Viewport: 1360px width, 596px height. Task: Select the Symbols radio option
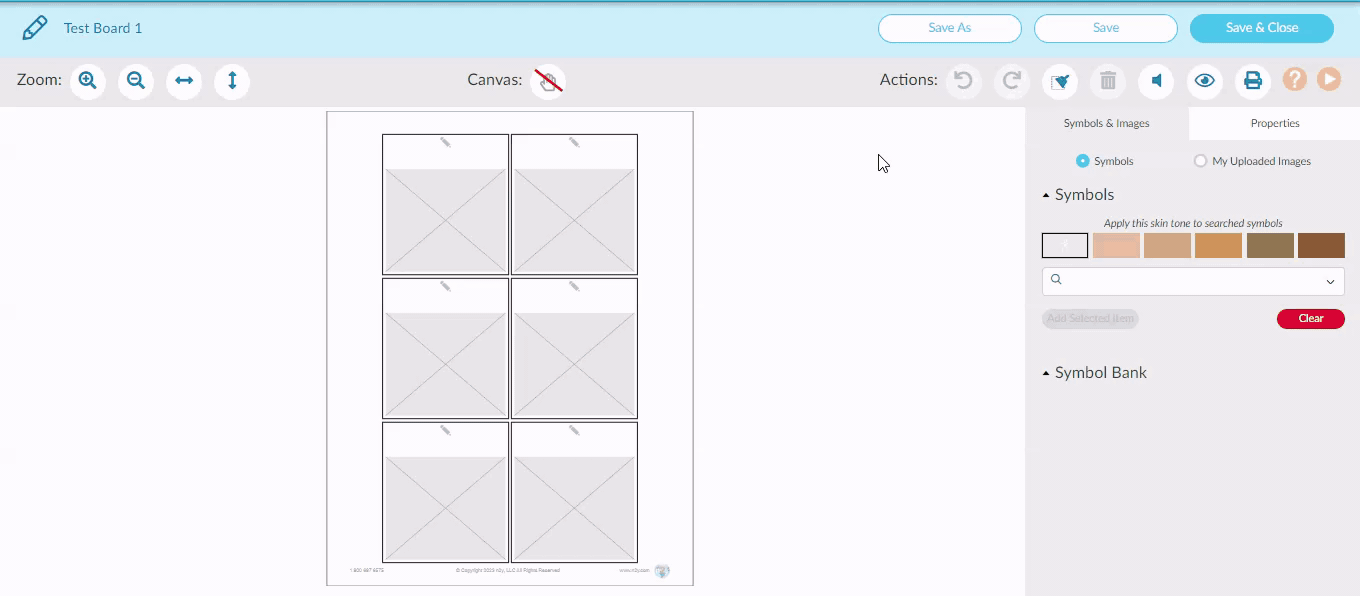pyautogui.click(x=1082, y=161)
